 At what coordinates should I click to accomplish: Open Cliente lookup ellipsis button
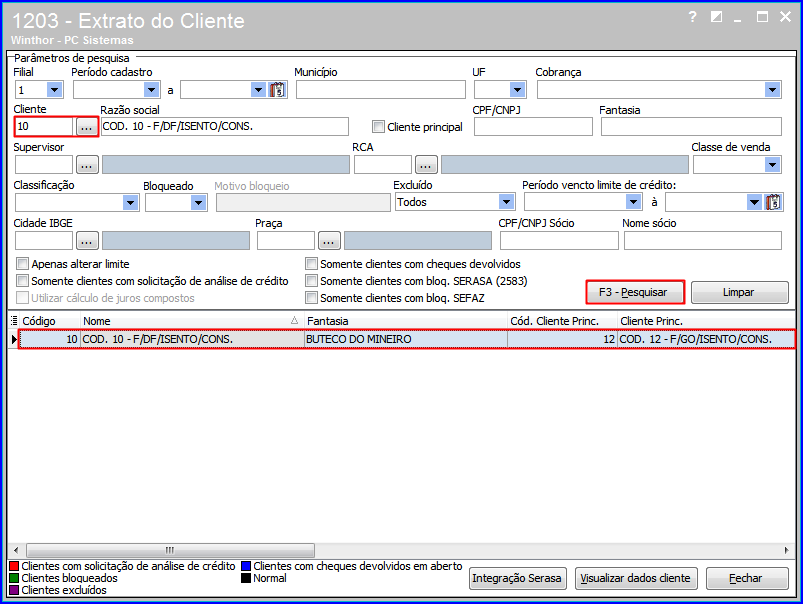click(87, 127)
